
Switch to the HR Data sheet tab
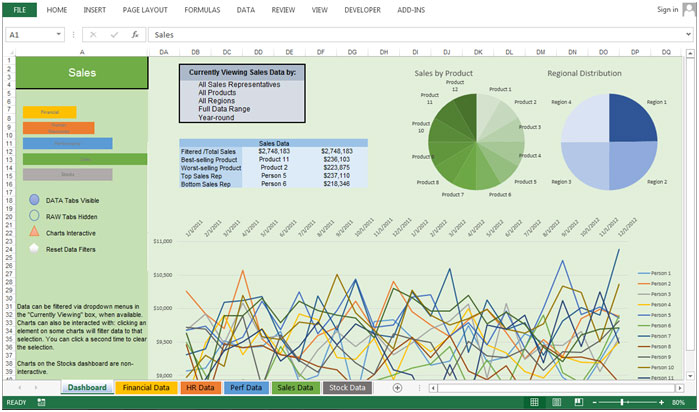200,387
